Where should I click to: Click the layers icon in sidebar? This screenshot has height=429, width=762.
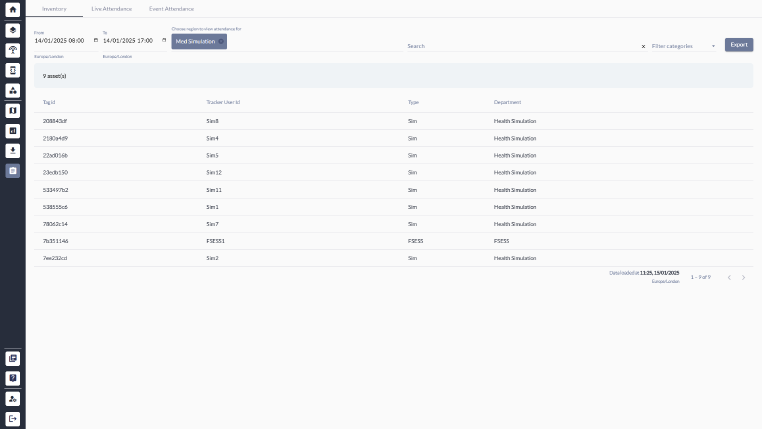pos(13,30)
